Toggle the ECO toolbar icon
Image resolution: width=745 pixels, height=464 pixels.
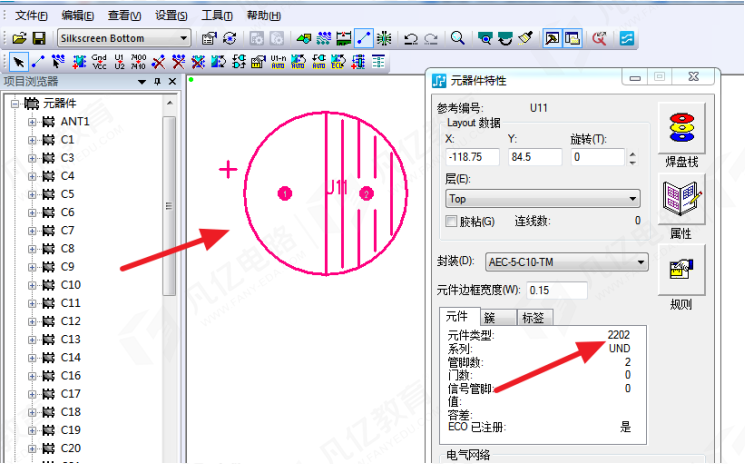(363, 38)
